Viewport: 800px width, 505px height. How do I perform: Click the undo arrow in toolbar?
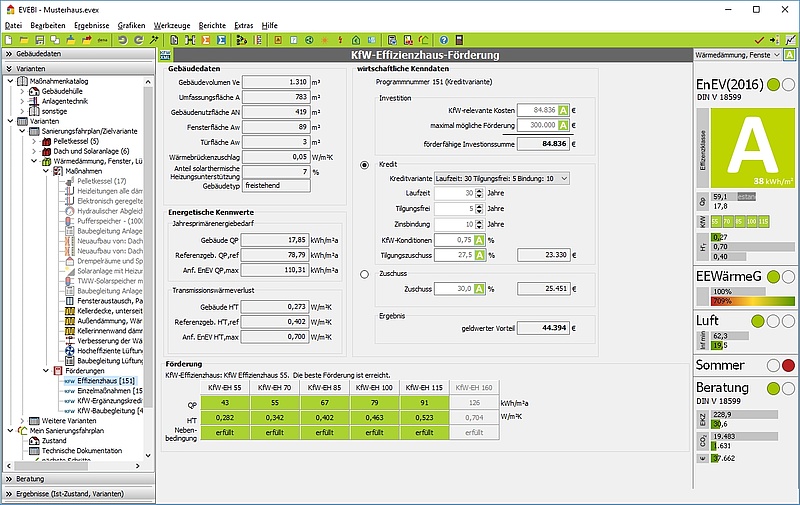(x=122, y=39)
